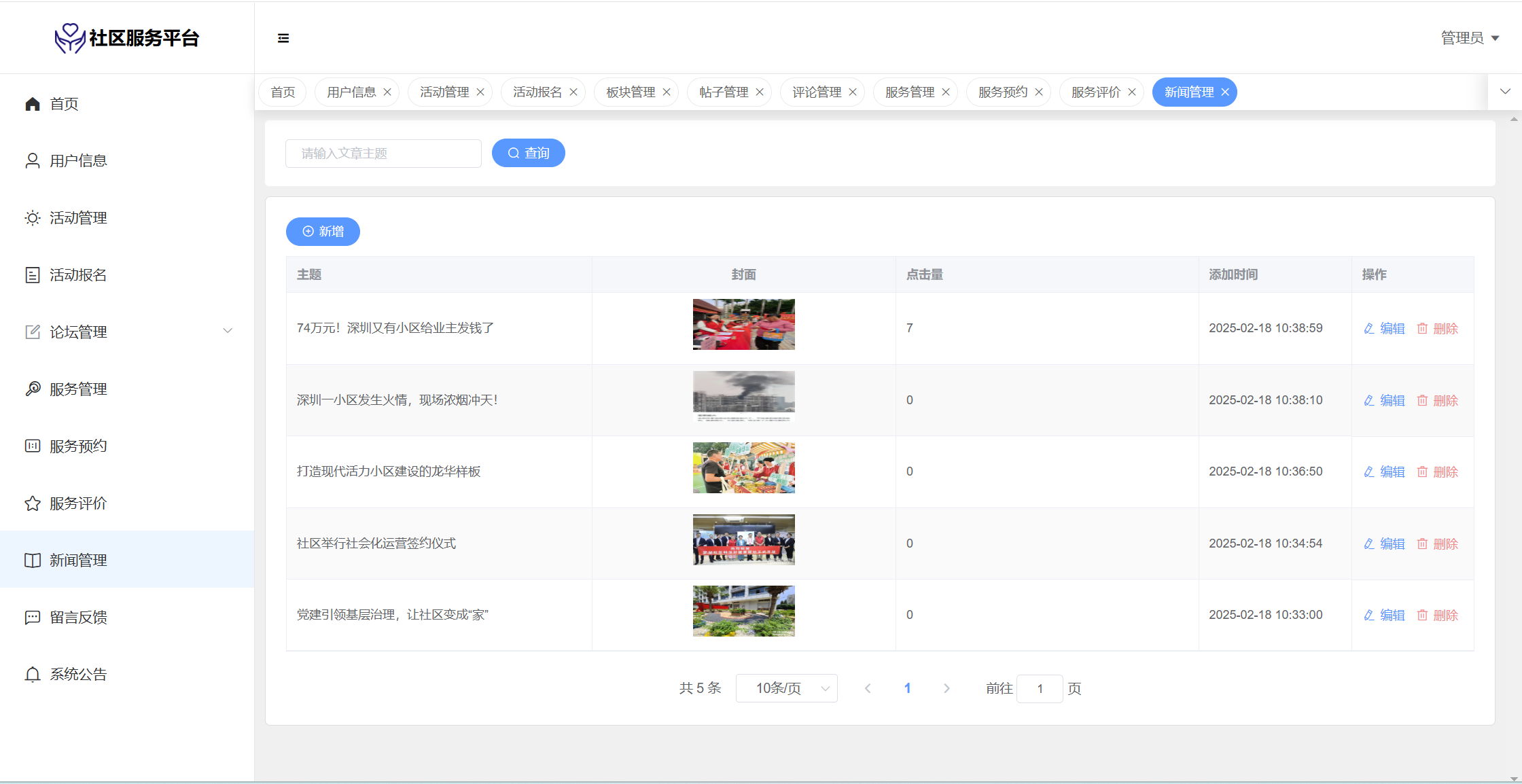Click the sun icon for 活动管理
Image resolution: width=1522 pixels, height=784 pixels.
coord(33,218)
